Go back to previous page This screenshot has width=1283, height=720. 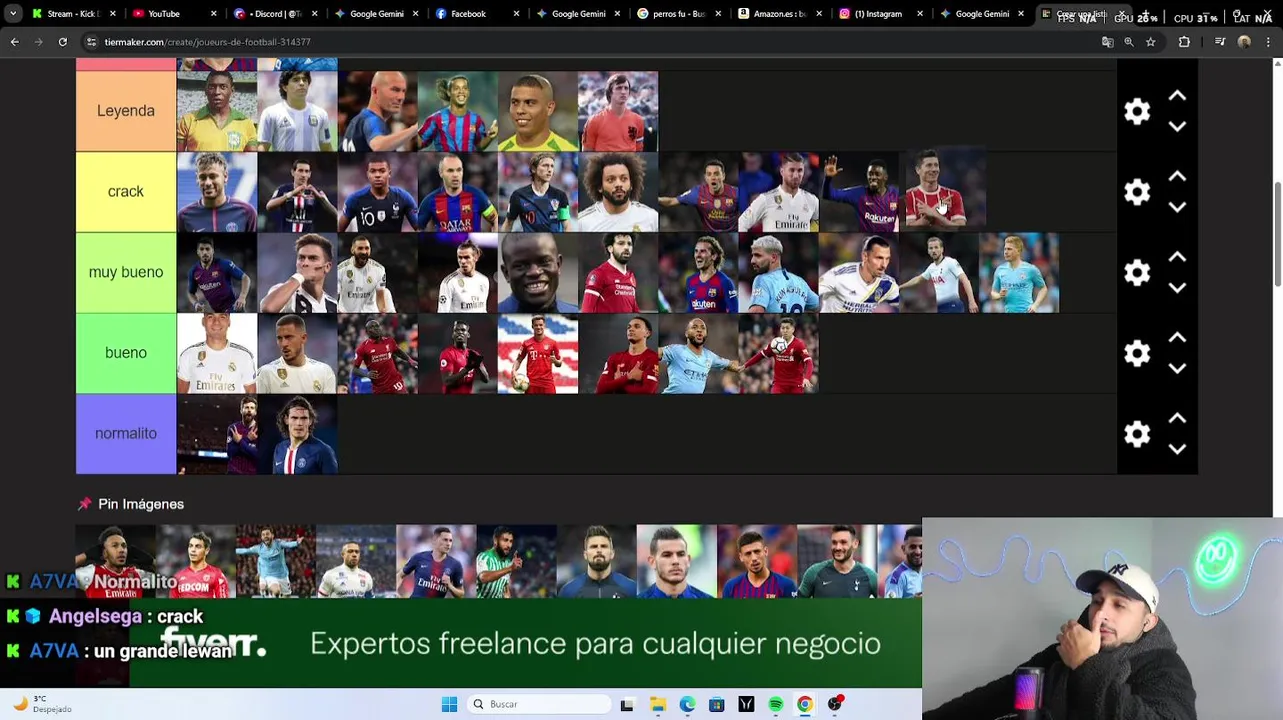point(14,42)
